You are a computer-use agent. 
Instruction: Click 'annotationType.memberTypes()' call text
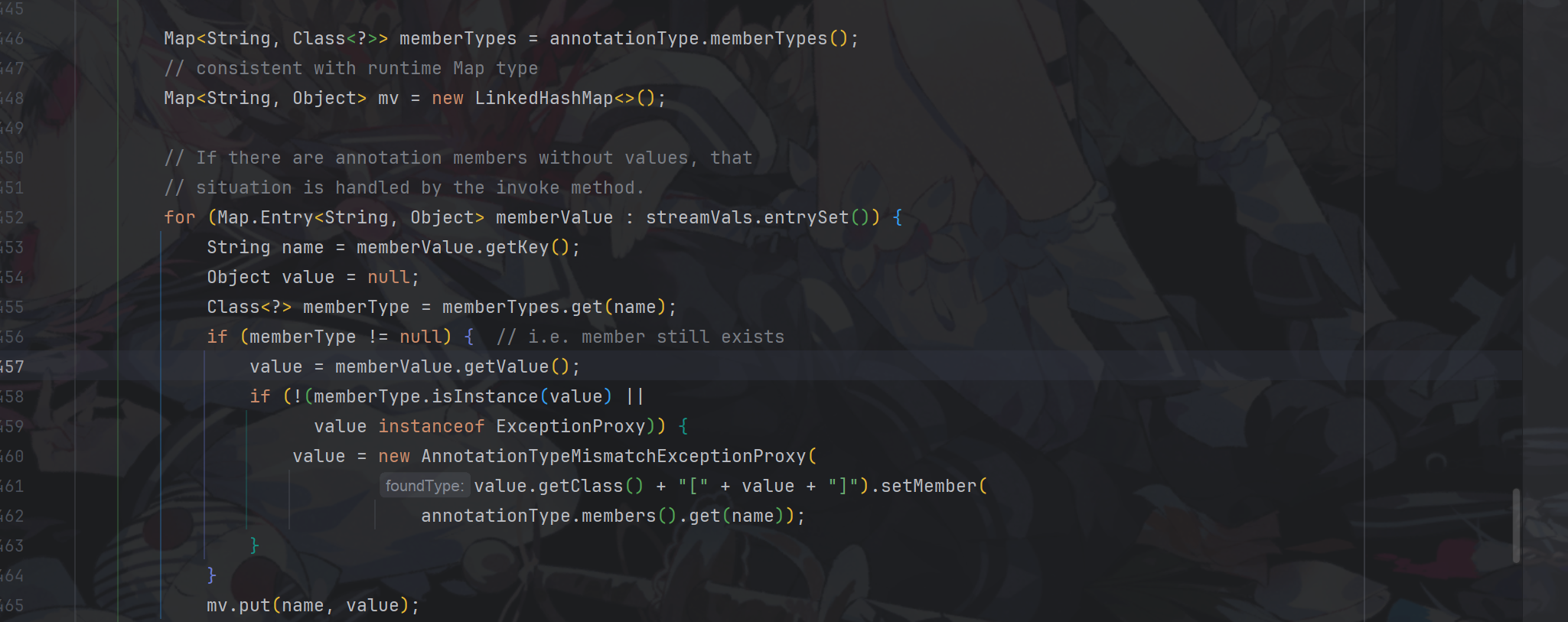[699, 38]
